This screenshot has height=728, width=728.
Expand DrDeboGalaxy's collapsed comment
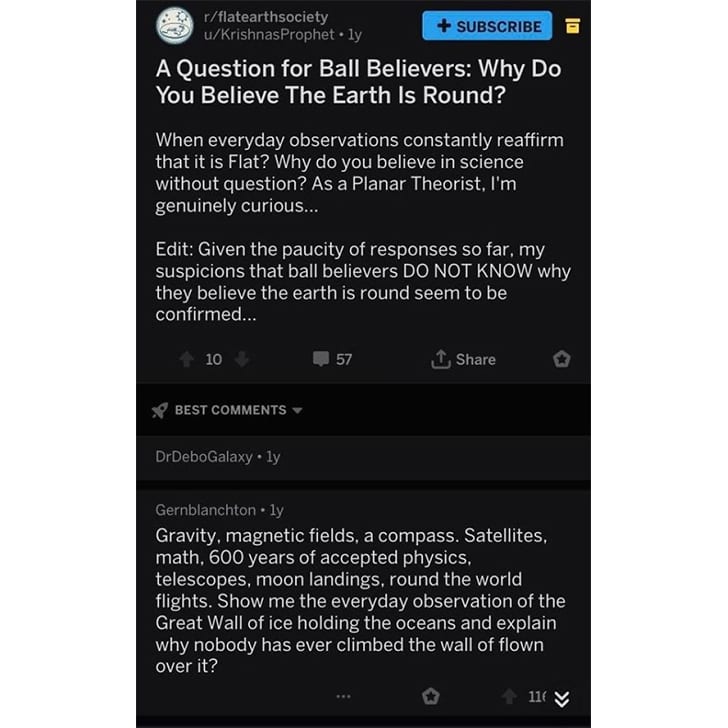363,457
